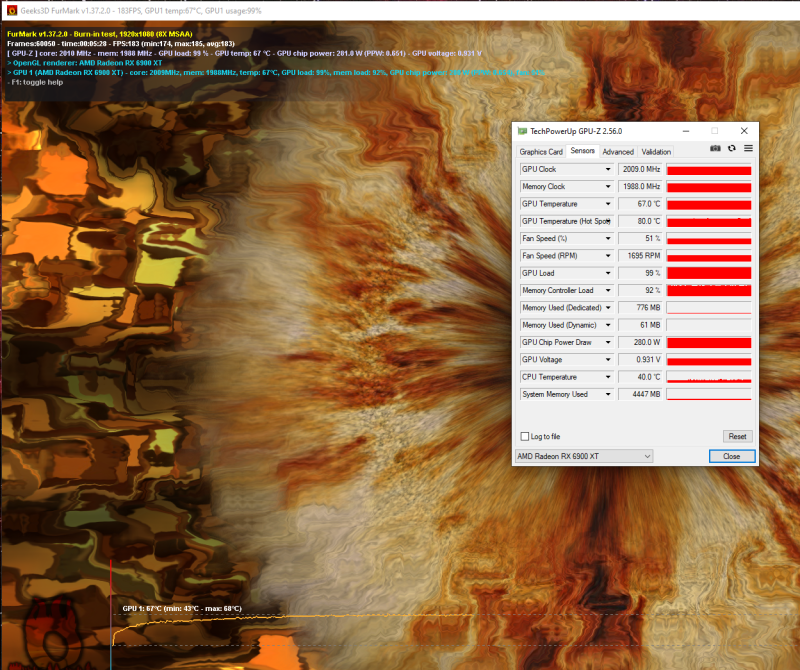The width and height of the screenshot is (800, 670).
Task: Enable the Log to file option
Action: 525,436
